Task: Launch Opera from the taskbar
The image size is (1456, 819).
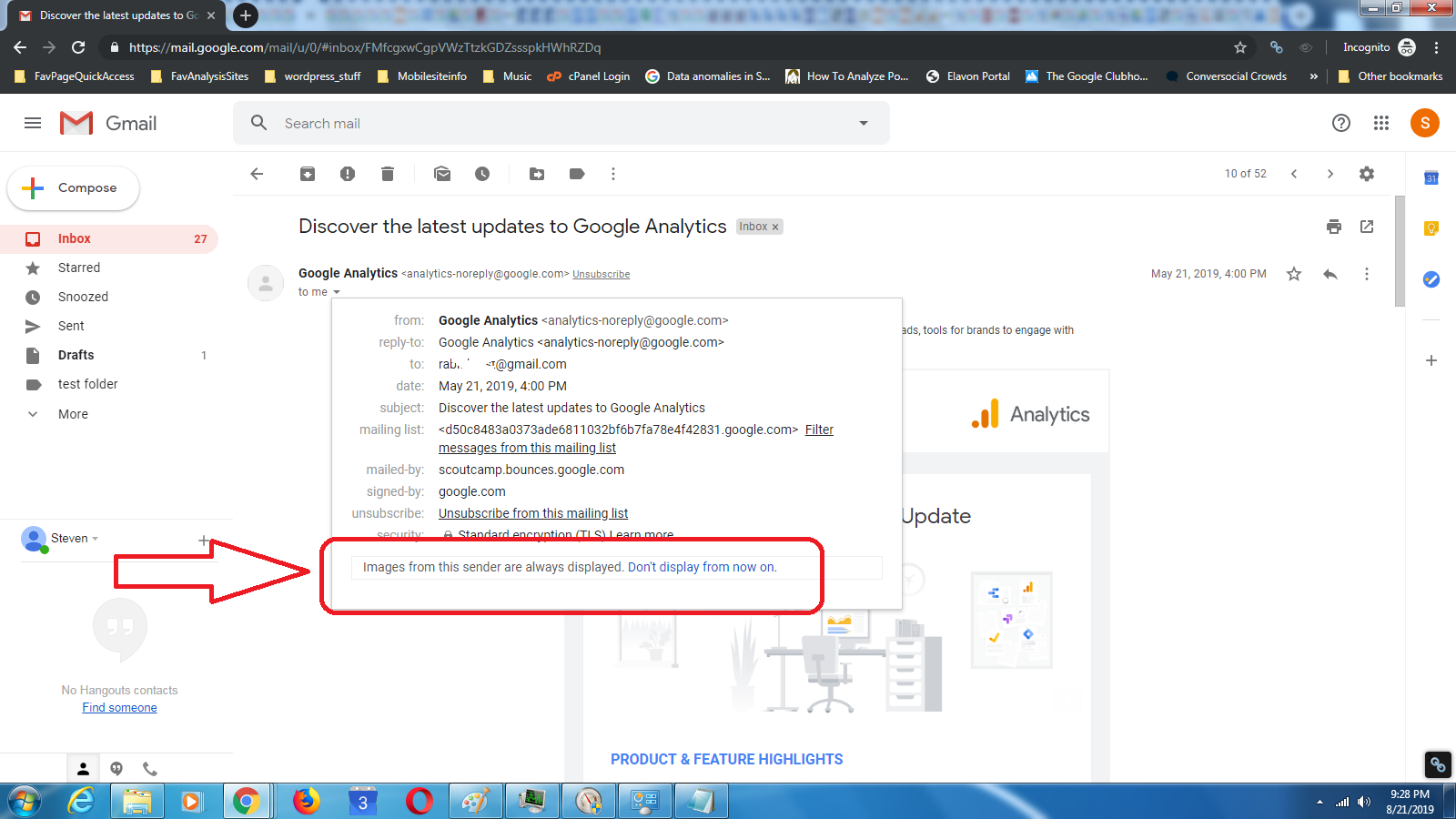Action: (x=420, y=801)
